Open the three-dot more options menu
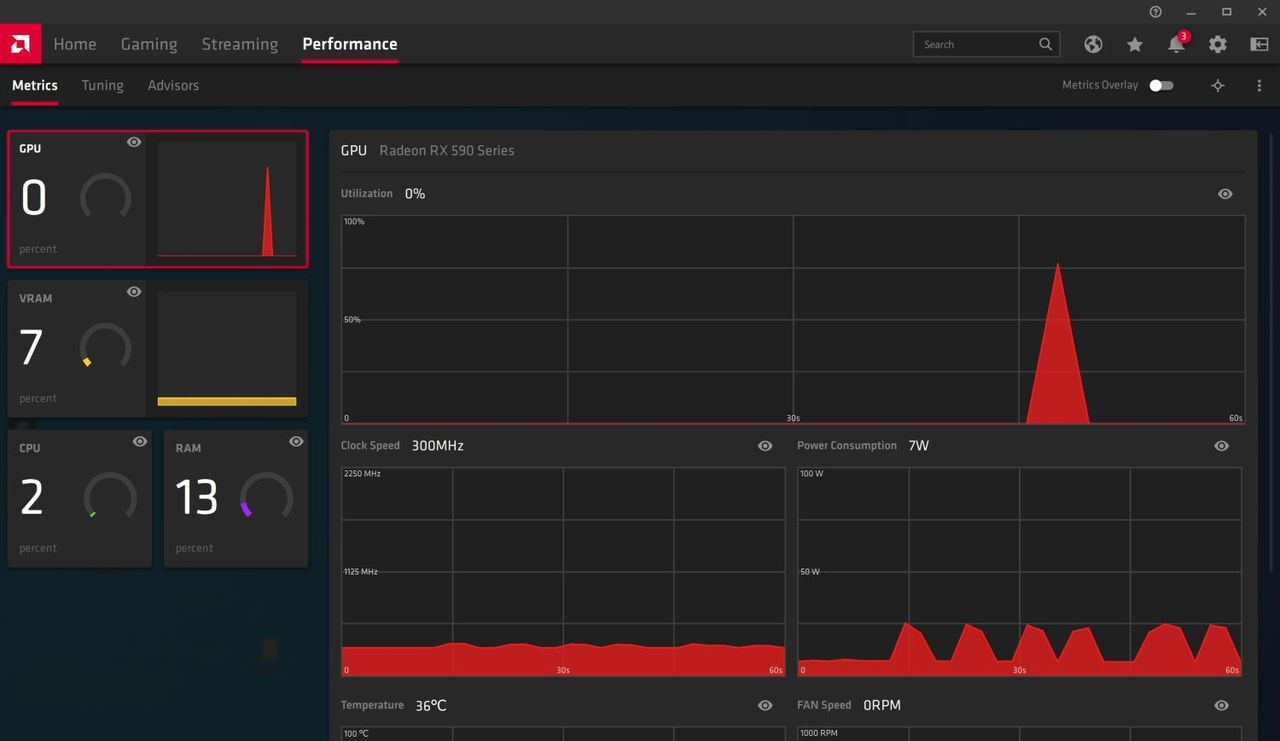The image size is (1280, 741). (x=1259, y=85)
